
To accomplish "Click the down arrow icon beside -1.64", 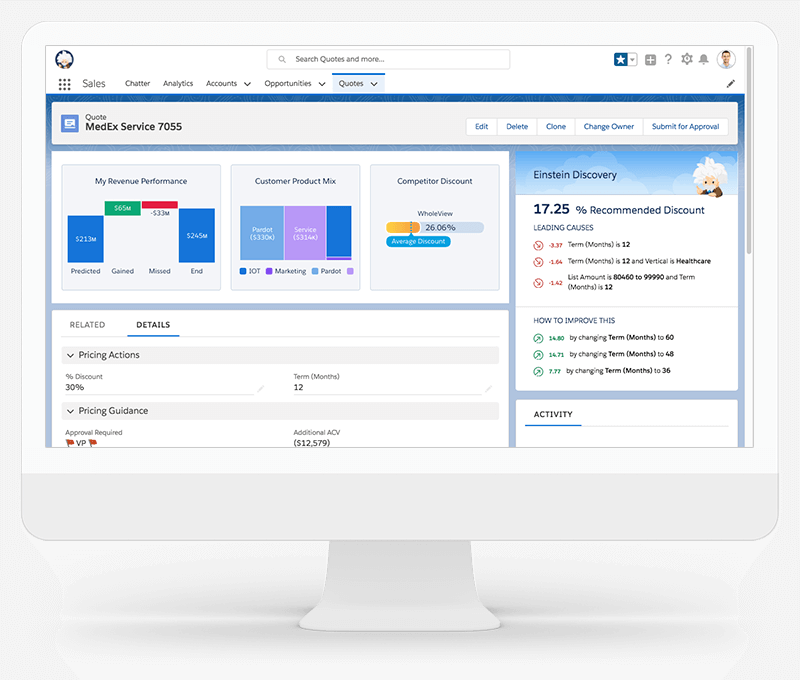I will (x=538, y=262).
